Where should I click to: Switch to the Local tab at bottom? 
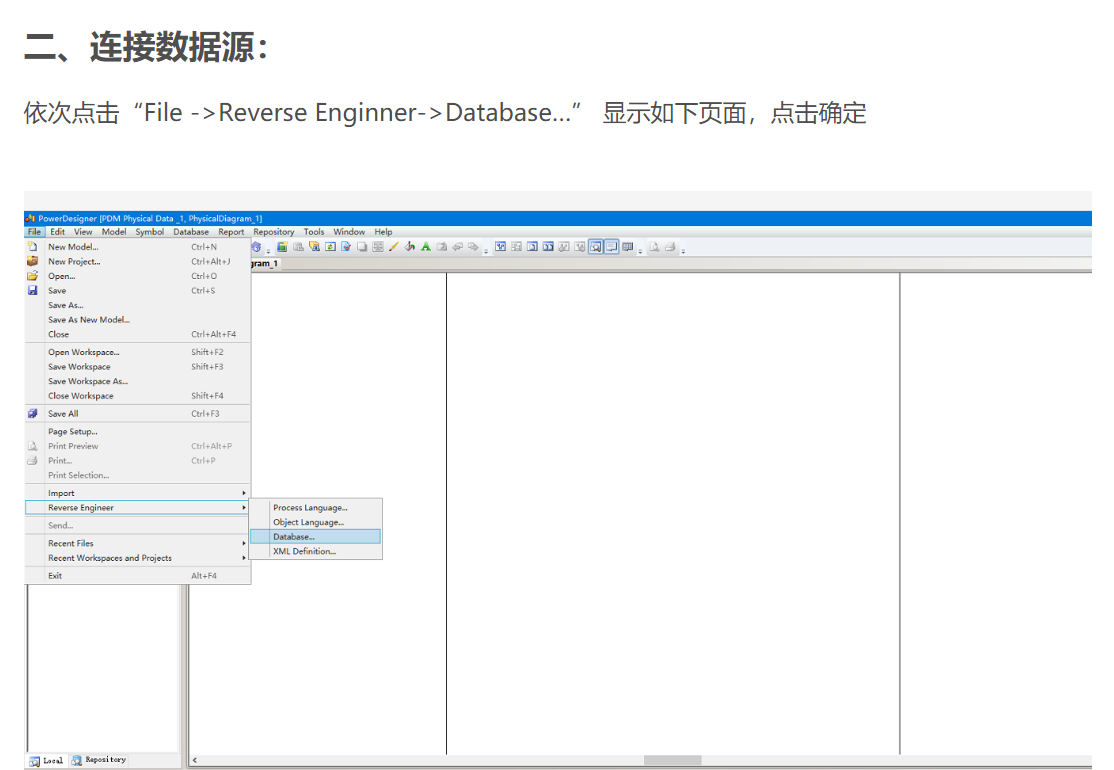point(46,761)
